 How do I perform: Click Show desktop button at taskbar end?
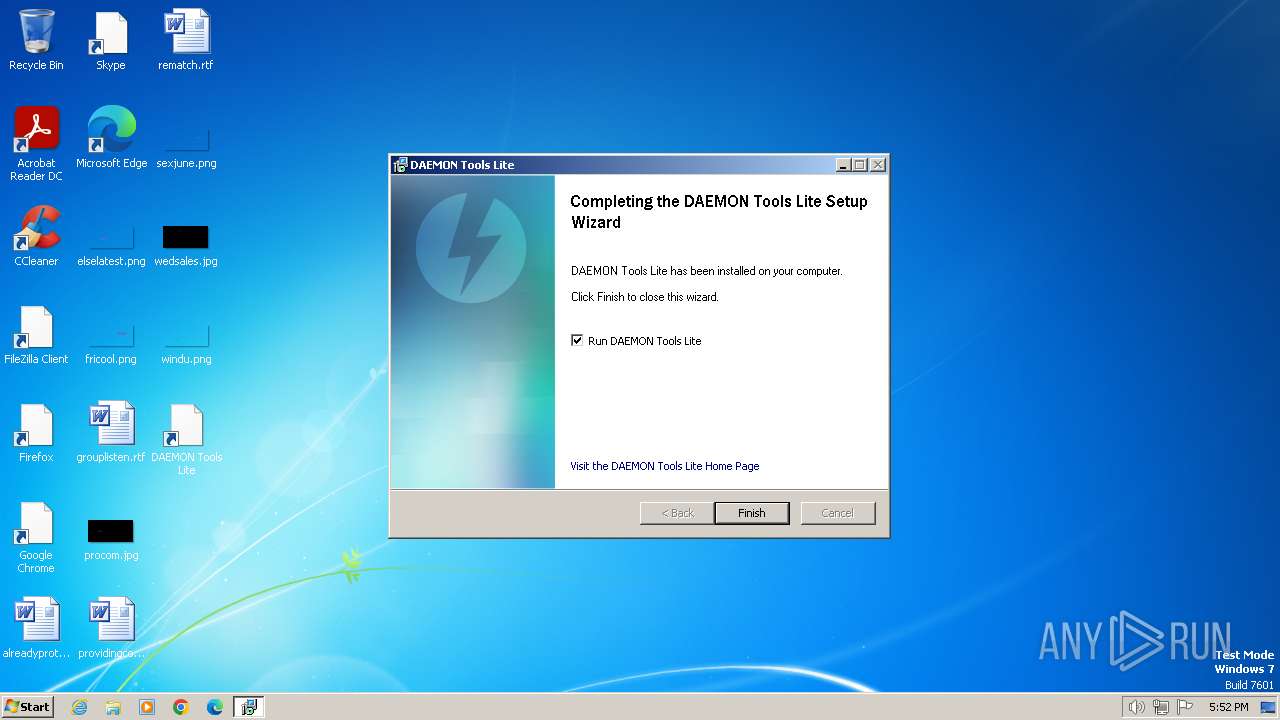pyautogui.click(x=1268, y=707)
